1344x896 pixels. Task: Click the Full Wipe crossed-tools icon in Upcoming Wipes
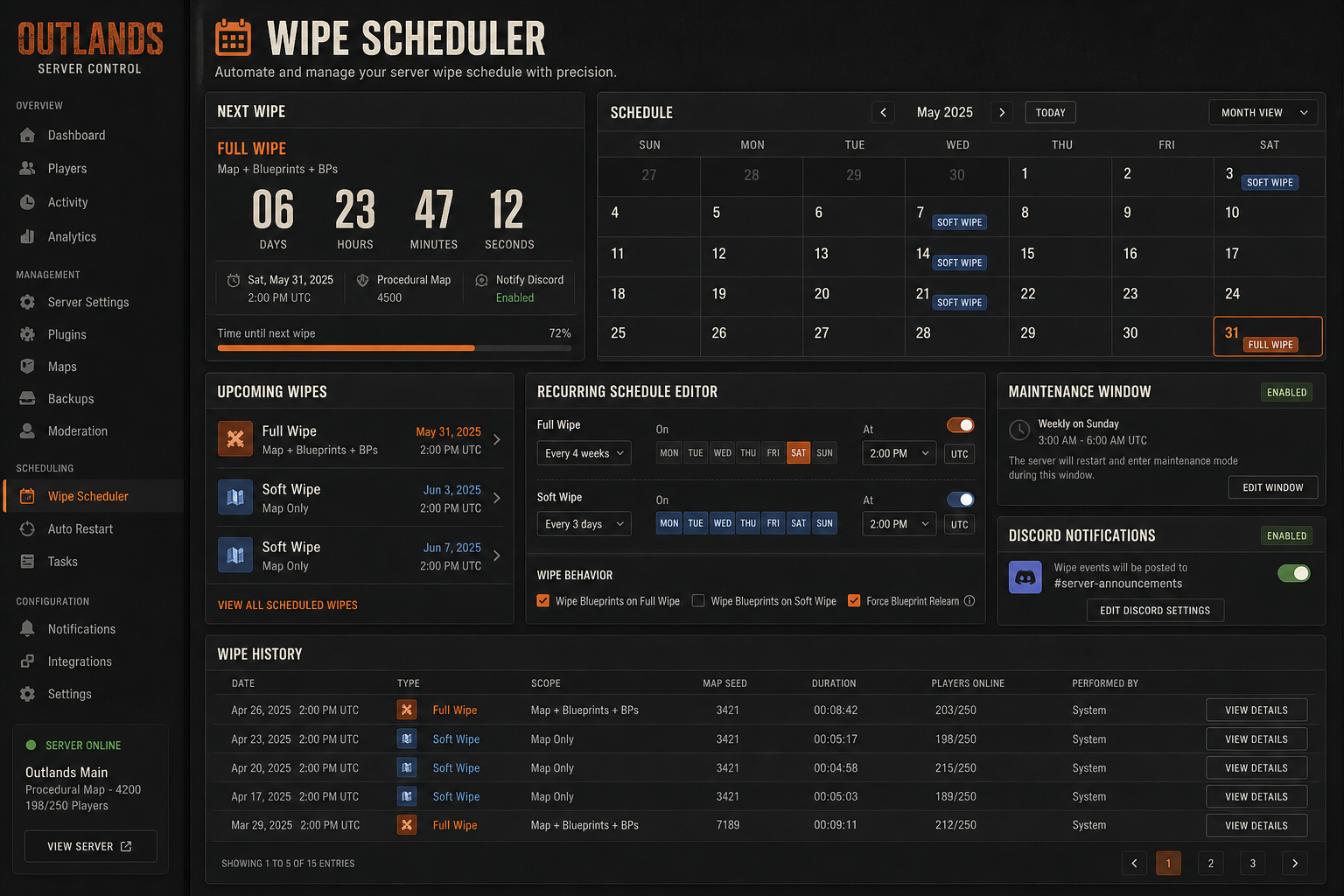coord(235,439)
